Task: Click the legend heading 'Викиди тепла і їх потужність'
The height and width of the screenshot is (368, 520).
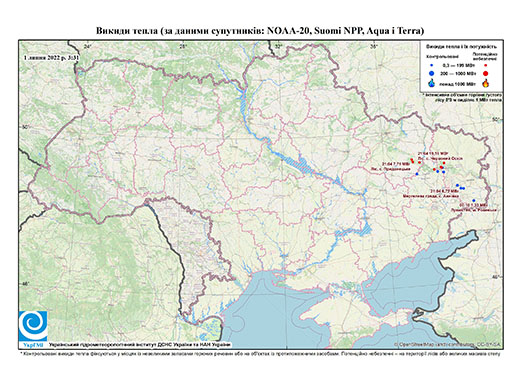Action: (462, 47)
